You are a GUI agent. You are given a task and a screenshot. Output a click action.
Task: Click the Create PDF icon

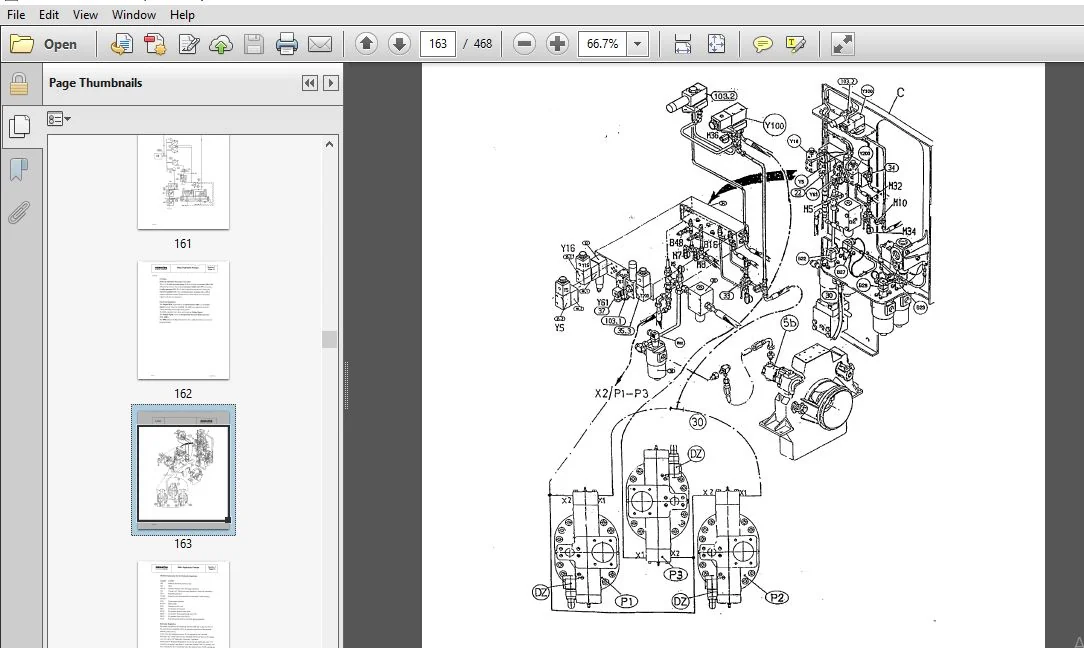122,44
